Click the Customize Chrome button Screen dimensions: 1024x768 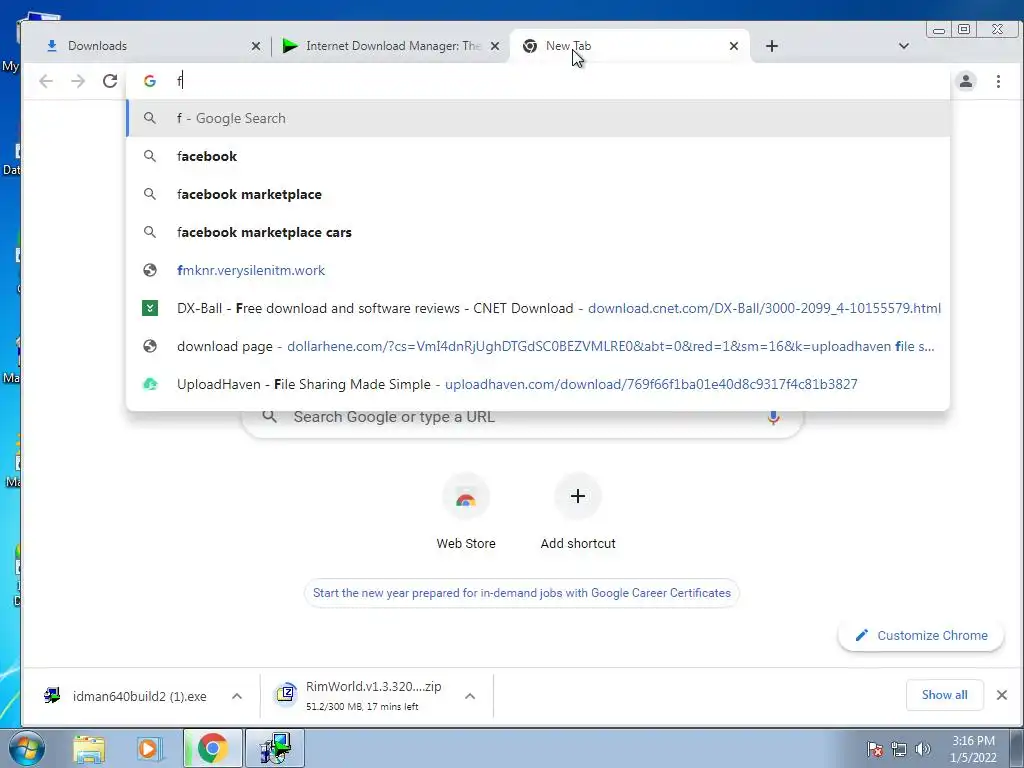921,635
